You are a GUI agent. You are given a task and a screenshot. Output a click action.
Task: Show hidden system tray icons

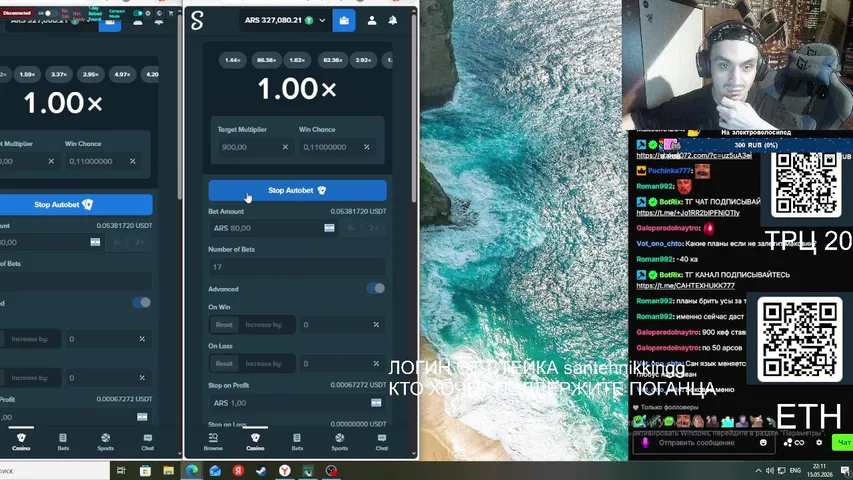pyautogui.click(x=758, y=471)
